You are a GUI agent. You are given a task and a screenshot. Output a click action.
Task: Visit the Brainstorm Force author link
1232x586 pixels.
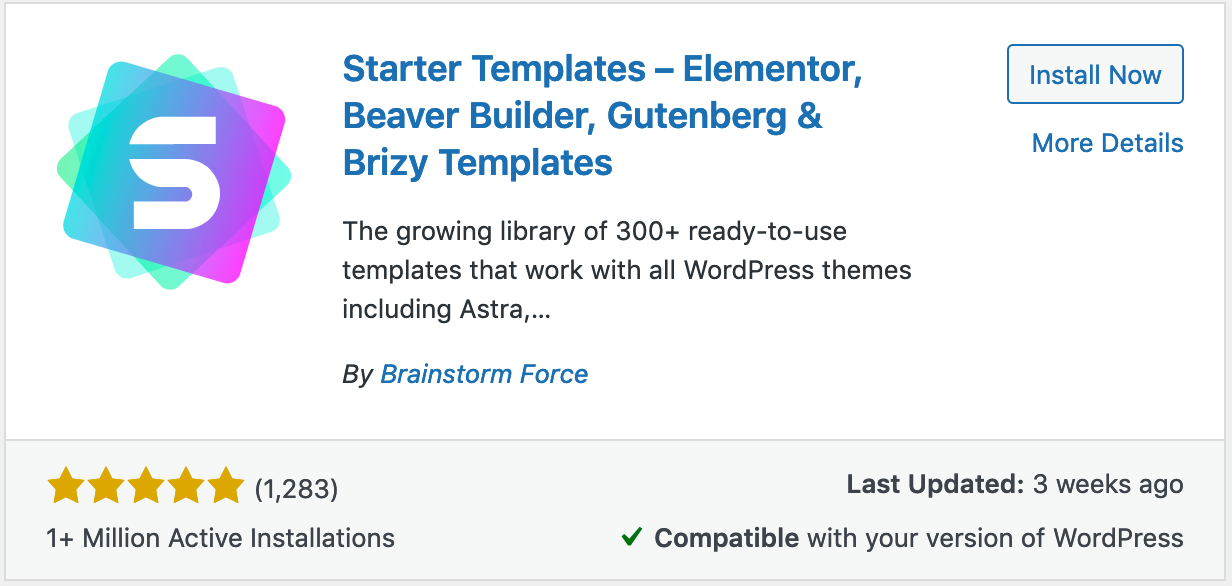tap(484, 374)
